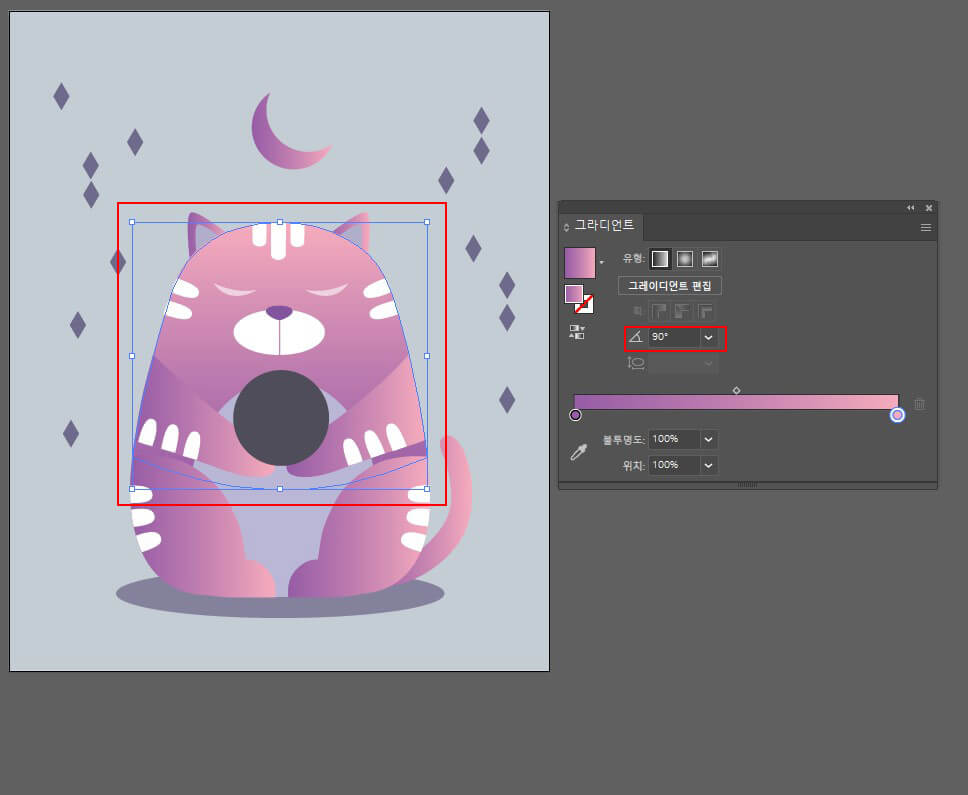This screenshot has height=795, width=968.
Task: Click the 90° angle input field
Action: (674, 337)
